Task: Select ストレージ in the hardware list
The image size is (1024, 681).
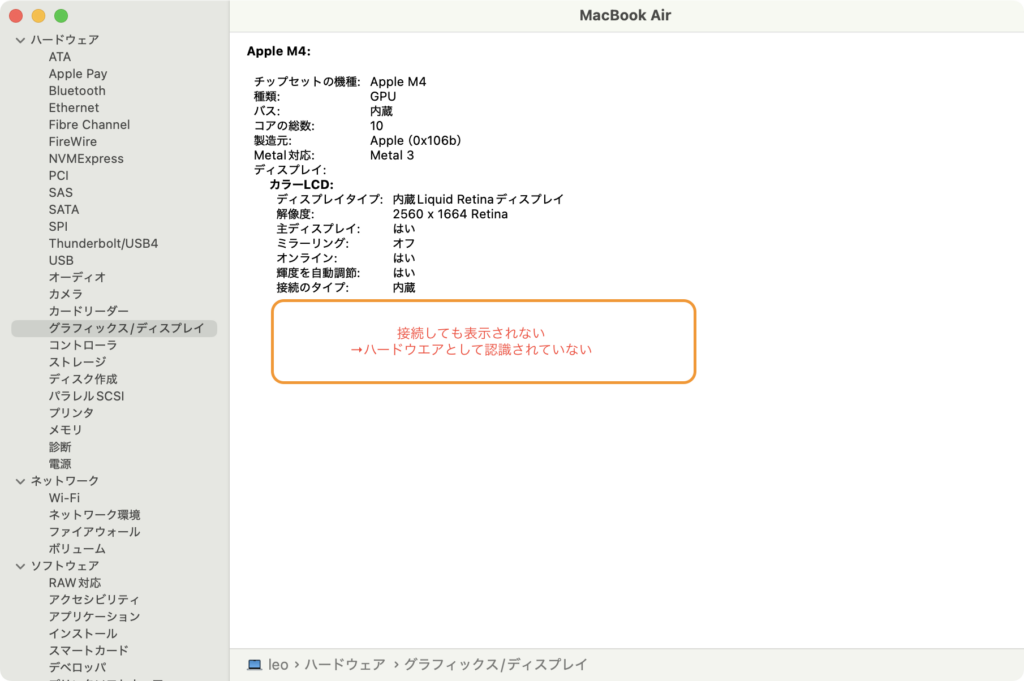Action: tap(77, 362)
